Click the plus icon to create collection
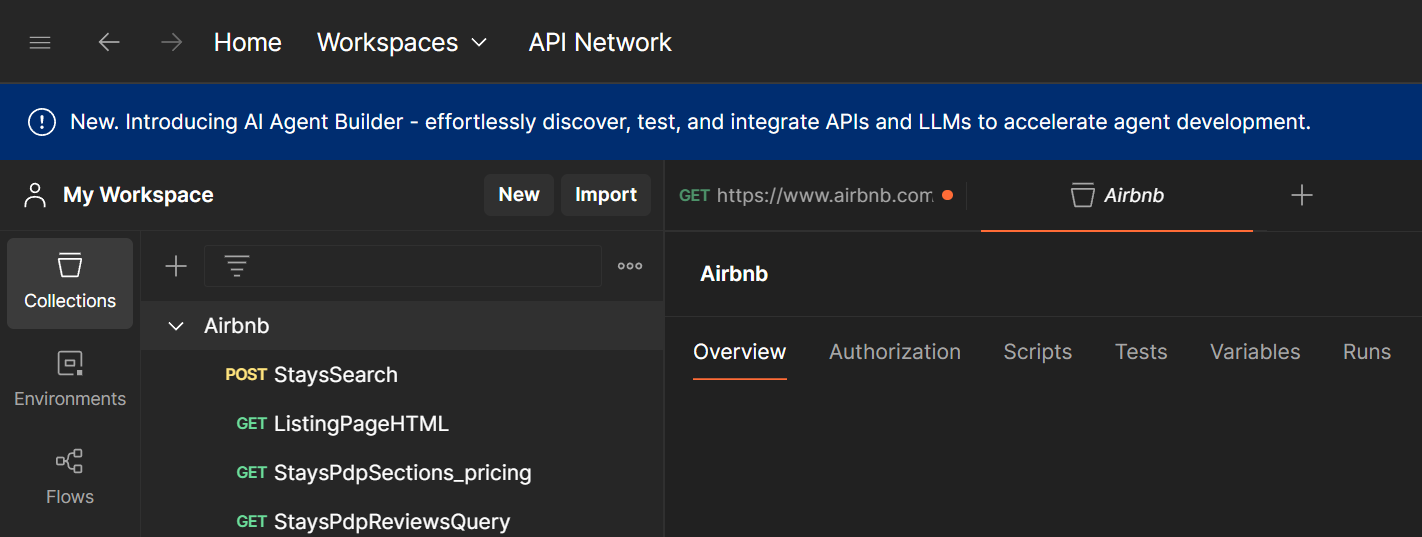Screen dimensions: 1422x537 176,266
